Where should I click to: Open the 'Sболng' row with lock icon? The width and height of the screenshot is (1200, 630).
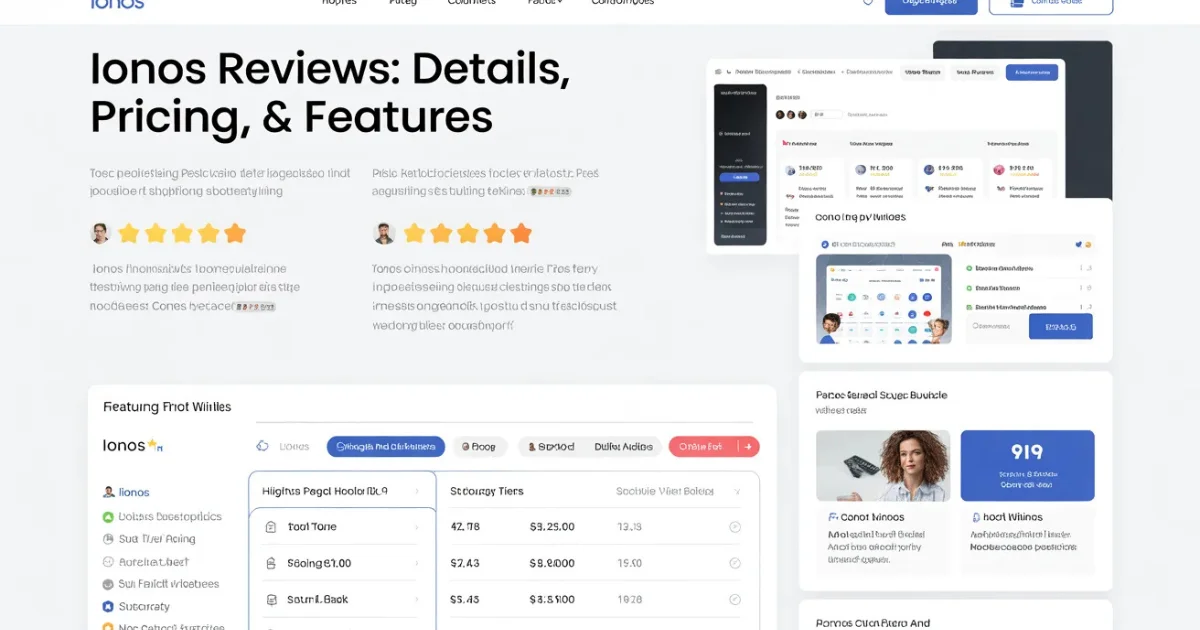click(340, 563)
